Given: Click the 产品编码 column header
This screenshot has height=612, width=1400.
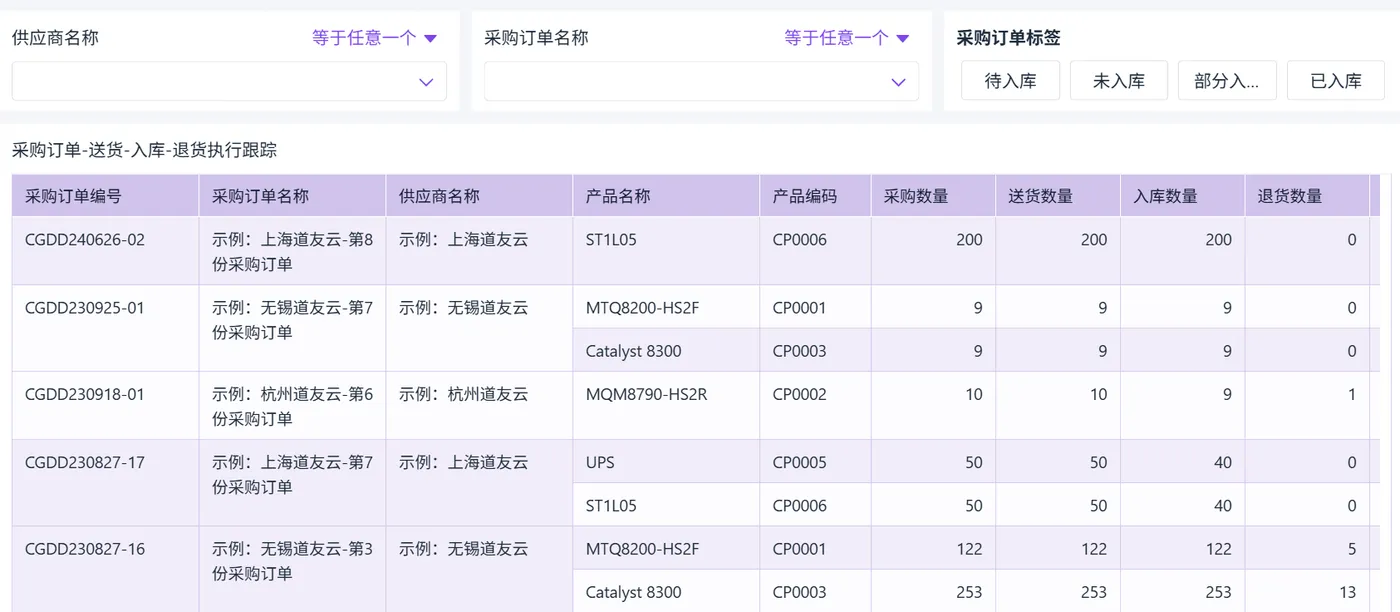Looking at the screenshot, I should click(x=815, y=196).
